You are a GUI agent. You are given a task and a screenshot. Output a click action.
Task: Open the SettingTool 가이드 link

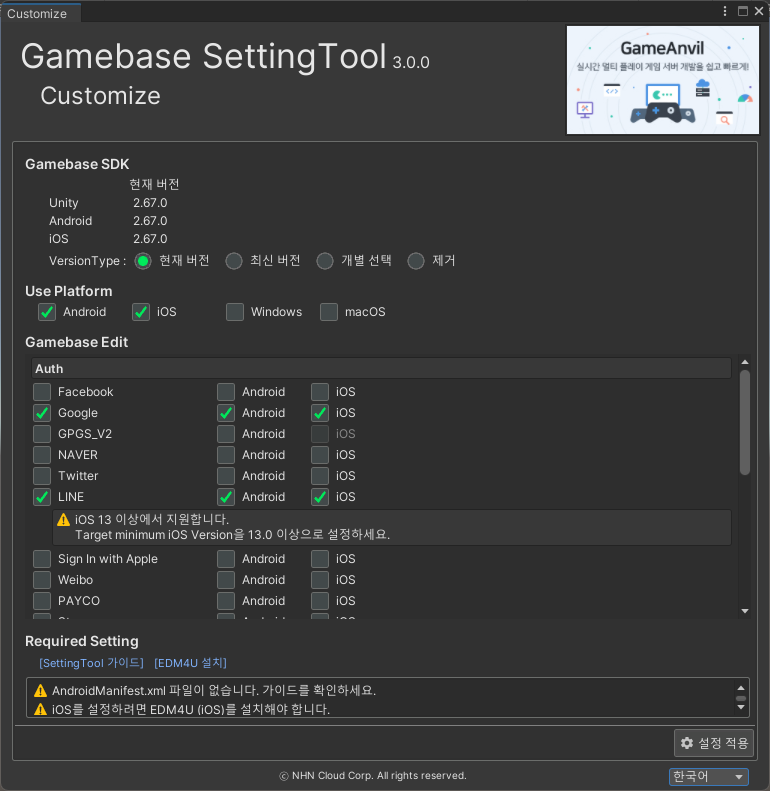point(91,663)
